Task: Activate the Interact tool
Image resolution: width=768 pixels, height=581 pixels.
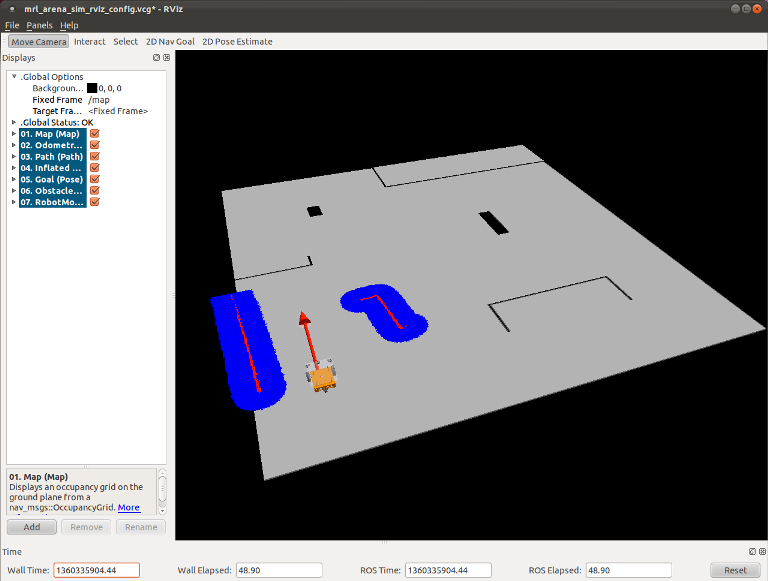Action: tap(90, 42)
